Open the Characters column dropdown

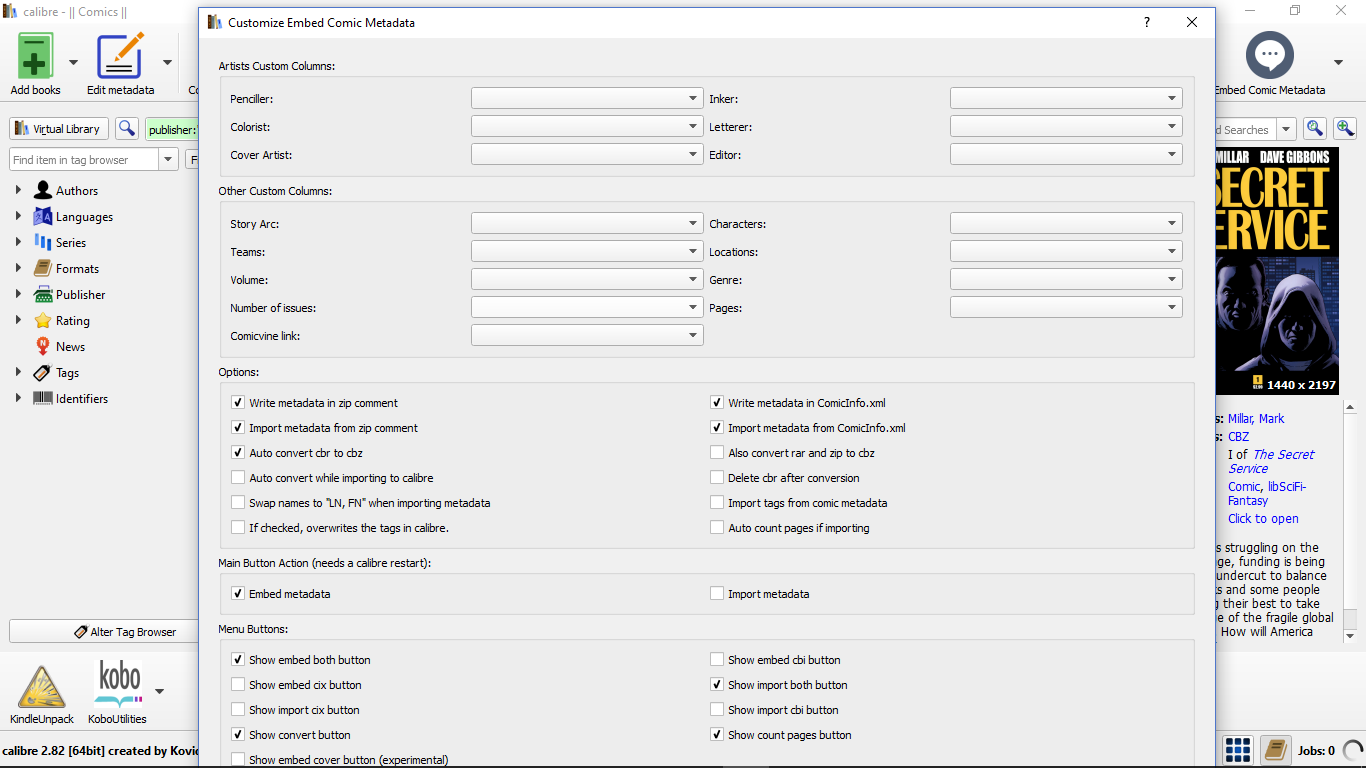click(1066, 224)
